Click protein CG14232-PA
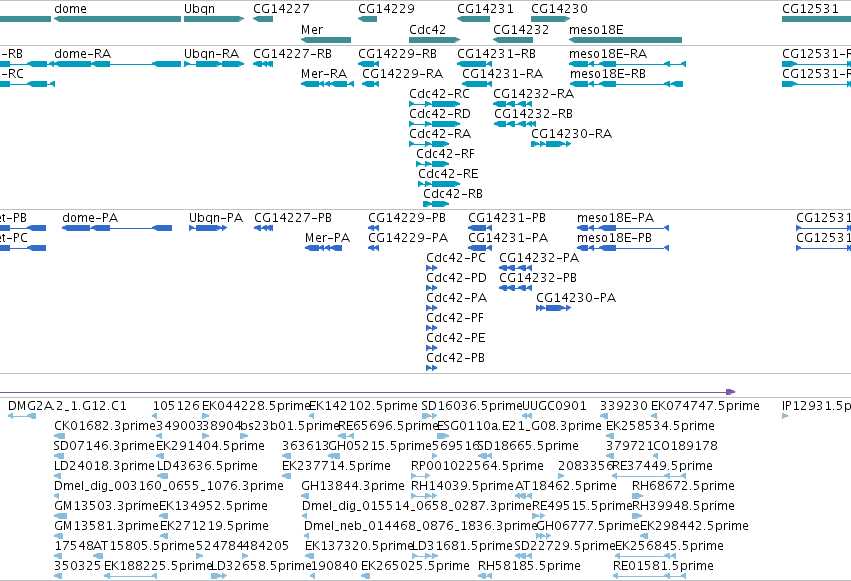851x581 pixels. [x=515, y=268]
